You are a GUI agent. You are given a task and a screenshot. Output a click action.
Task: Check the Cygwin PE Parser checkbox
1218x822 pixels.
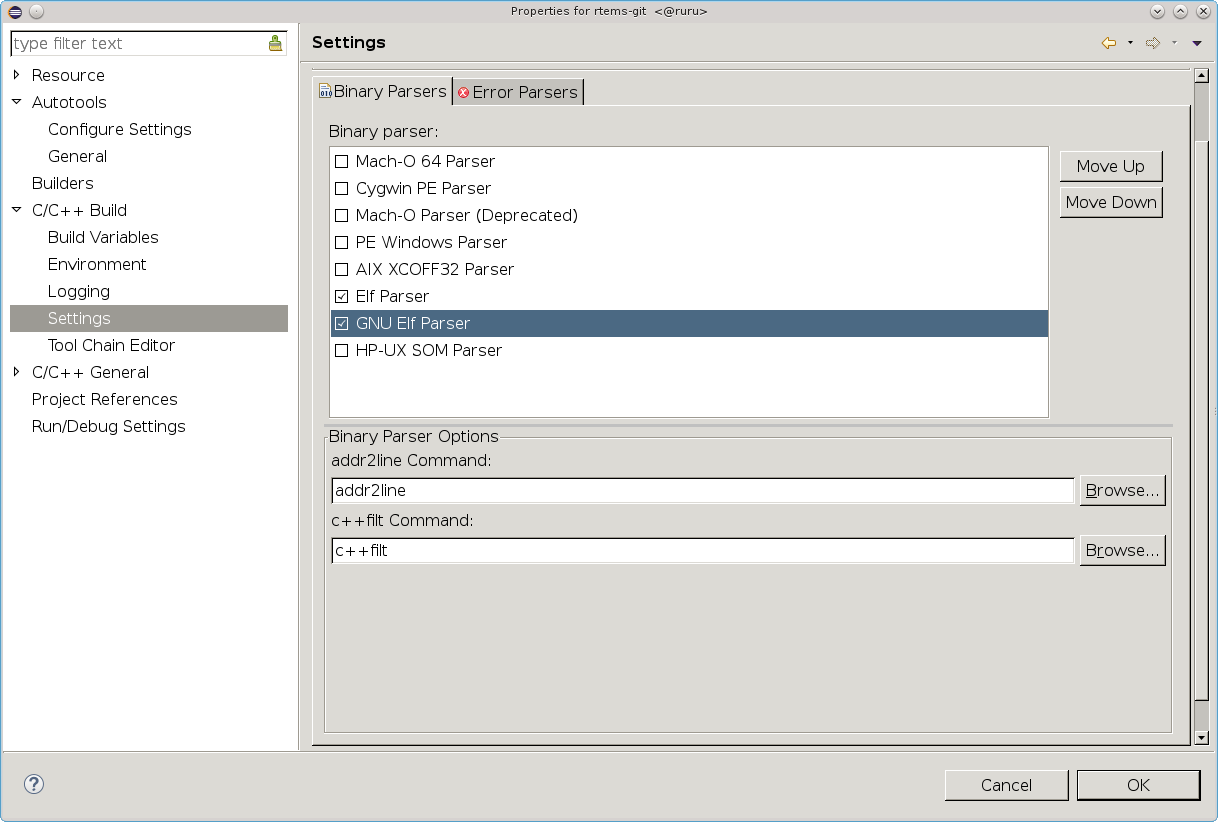click(x=342, y=188)
